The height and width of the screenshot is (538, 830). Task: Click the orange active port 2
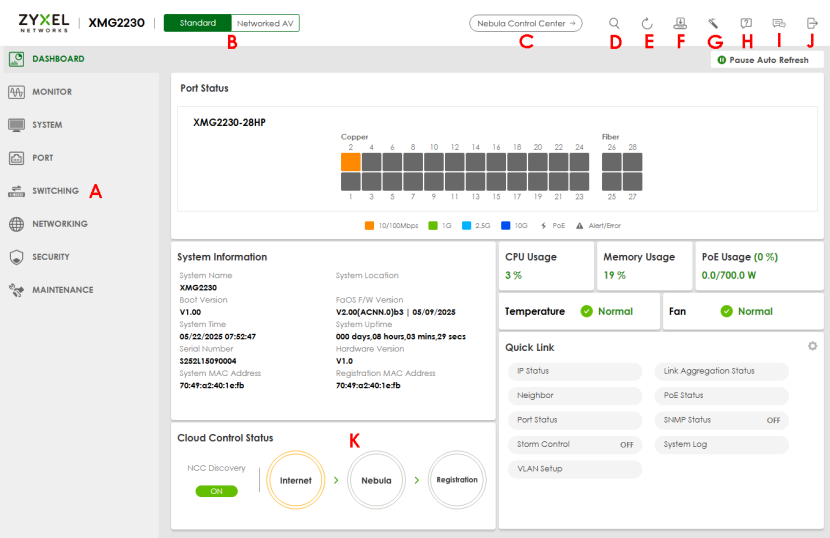click(350, 161)
